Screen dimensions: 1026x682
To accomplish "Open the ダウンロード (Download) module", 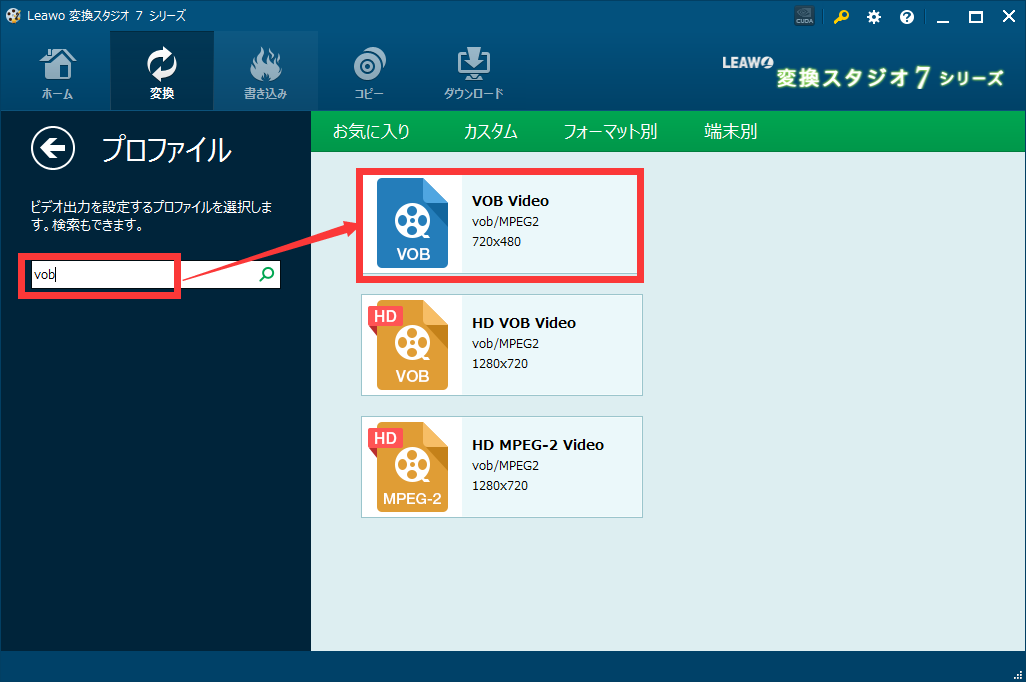I will pos(472,70).
